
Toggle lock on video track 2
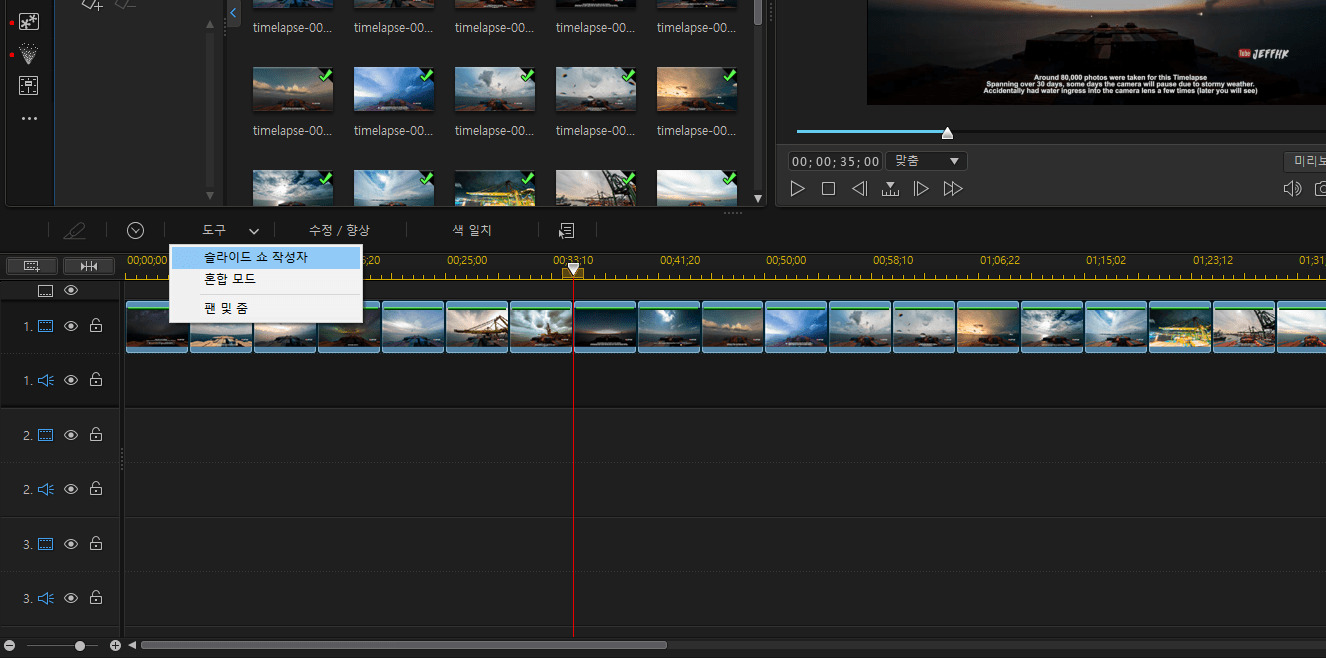click(x=96, y=435)
